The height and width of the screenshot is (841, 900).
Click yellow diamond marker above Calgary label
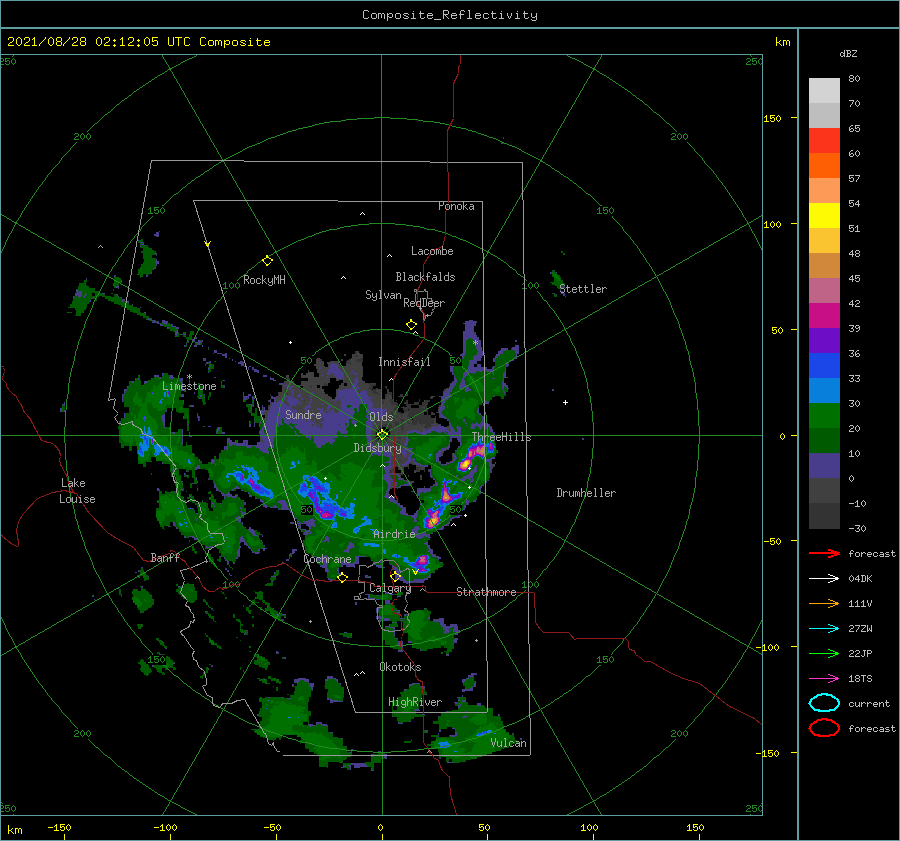[395, 576]
